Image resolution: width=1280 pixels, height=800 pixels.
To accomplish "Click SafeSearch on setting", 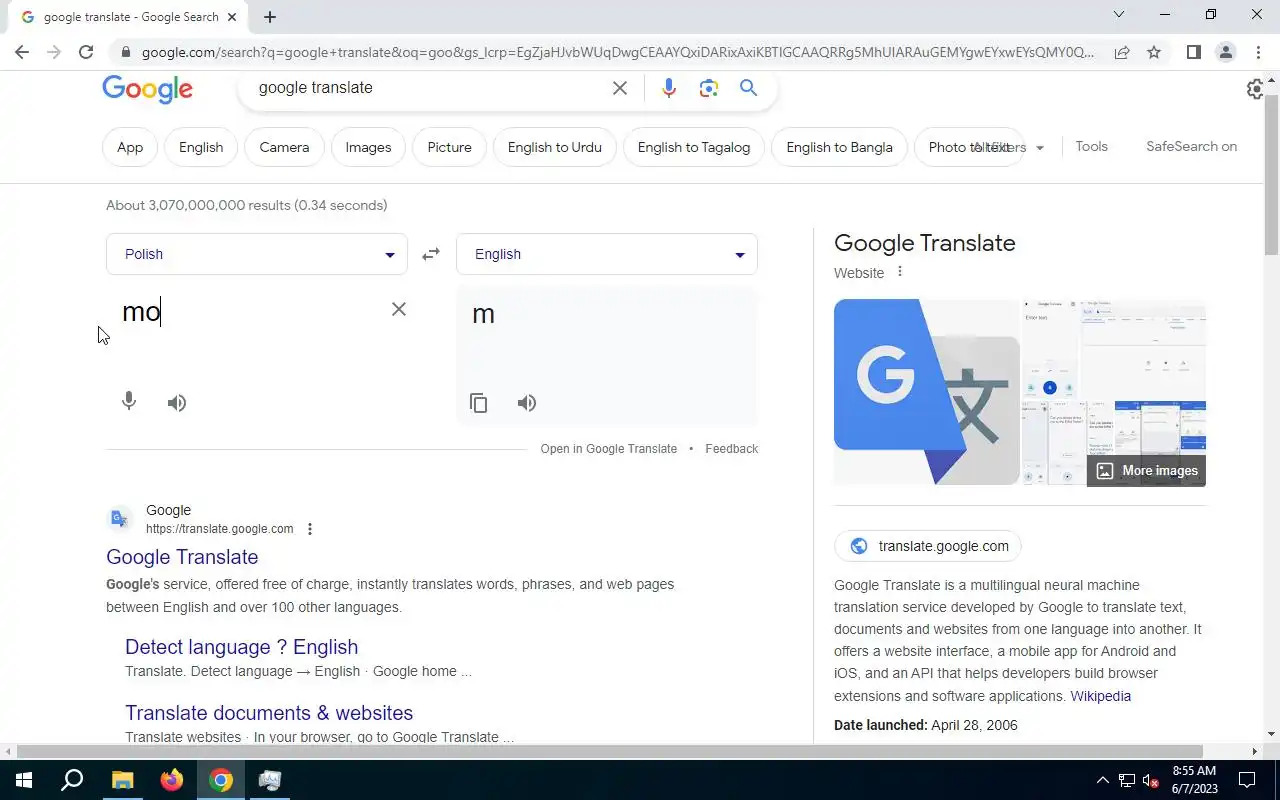I will (1191, 146).
